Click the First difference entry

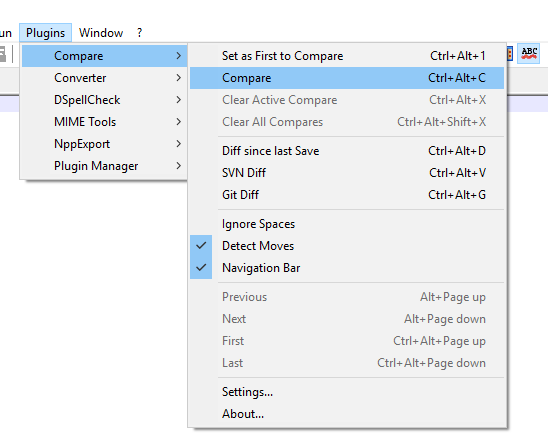tap(347, 341)
